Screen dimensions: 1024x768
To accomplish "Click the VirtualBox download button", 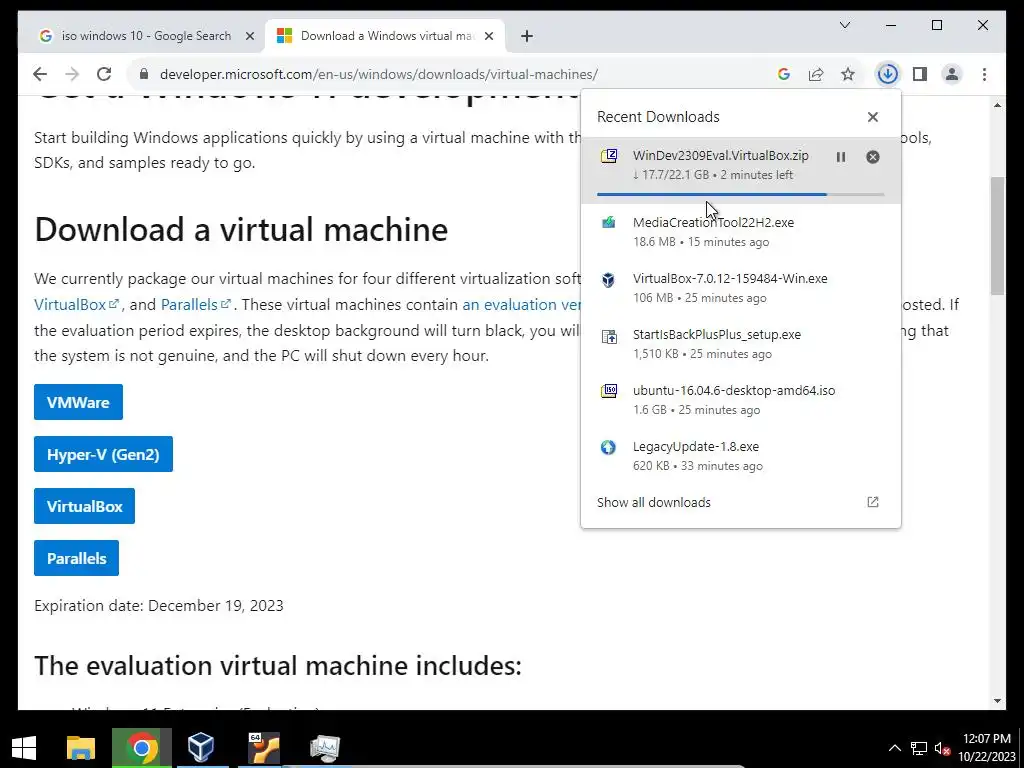I will coord(84,506).
